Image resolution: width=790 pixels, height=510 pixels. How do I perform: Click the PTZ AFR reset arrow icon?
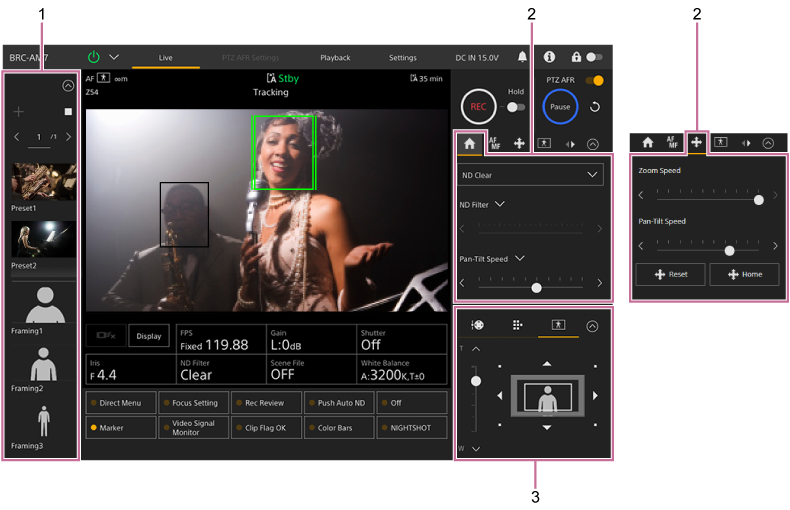595,106
